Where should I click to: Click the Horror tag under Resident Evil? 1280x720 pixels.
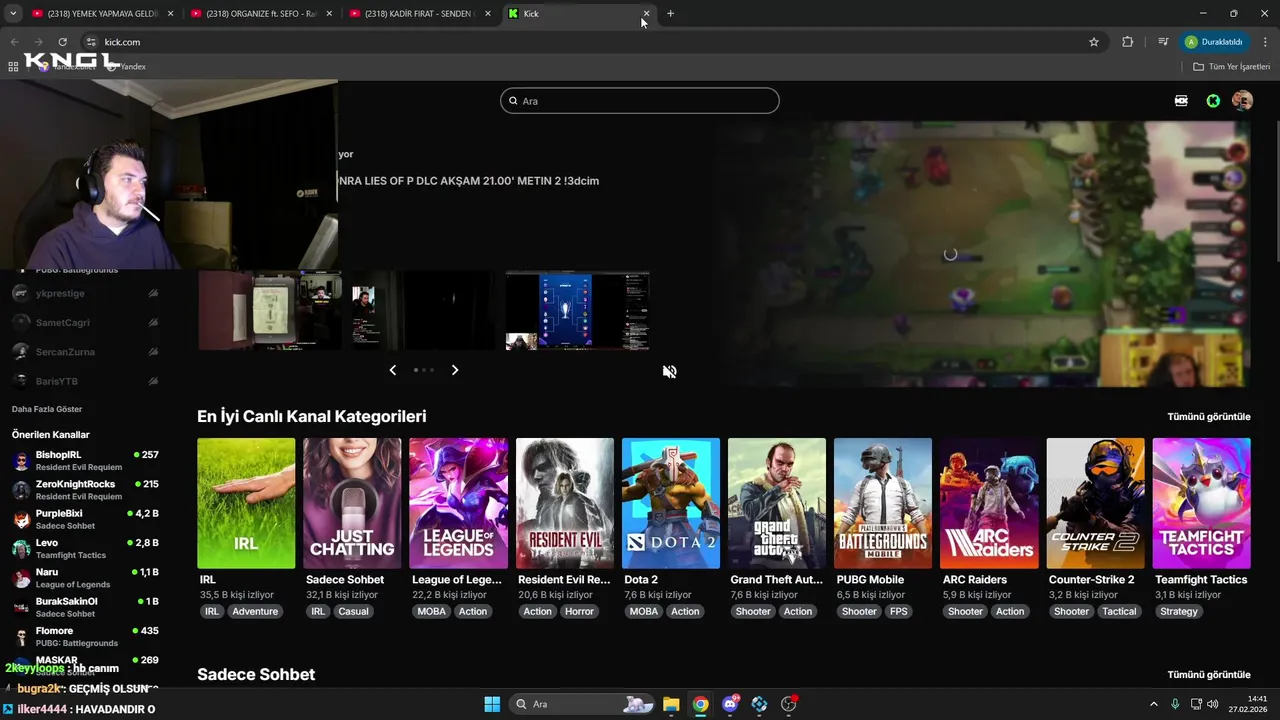(x=579, y=611)
